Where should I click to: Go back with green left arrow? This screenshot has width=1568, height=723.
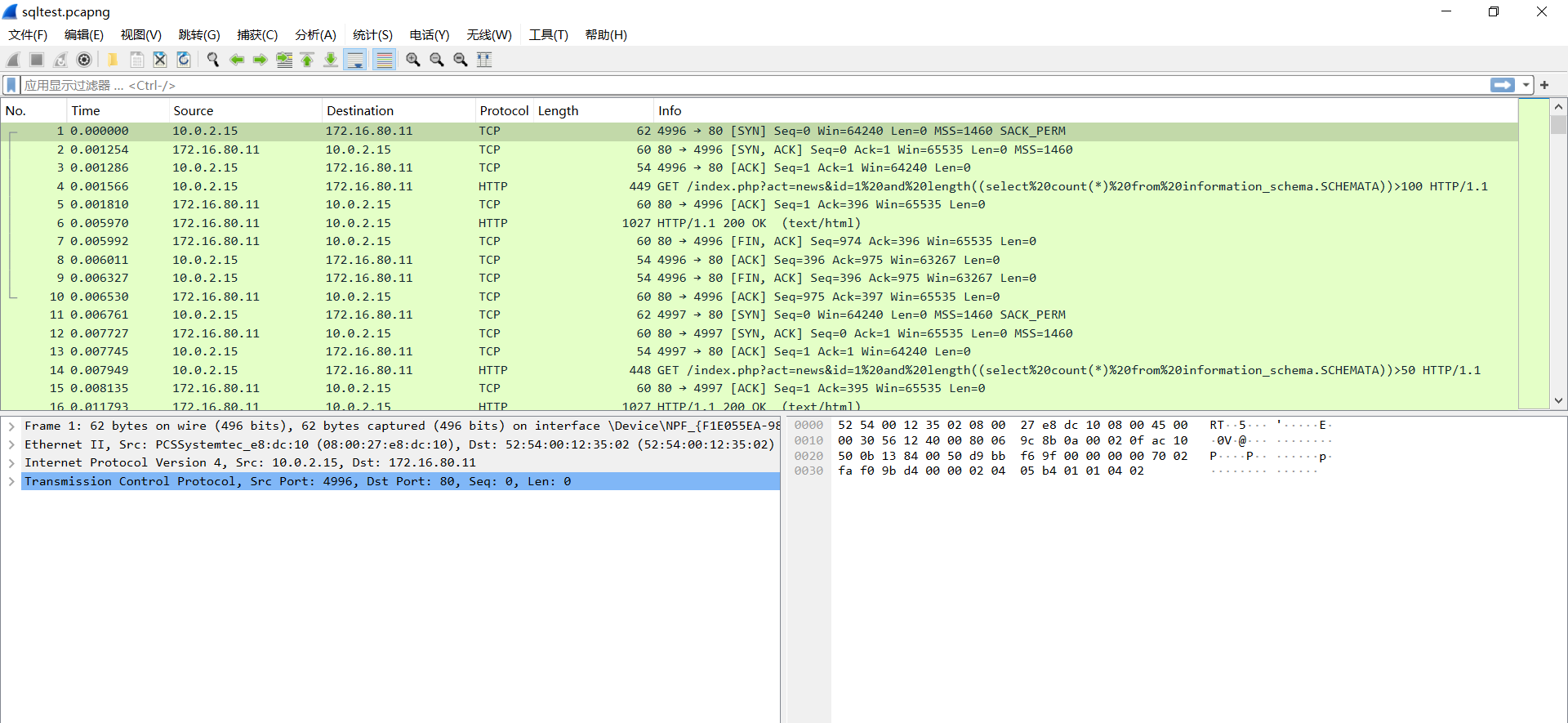[237, 60]
